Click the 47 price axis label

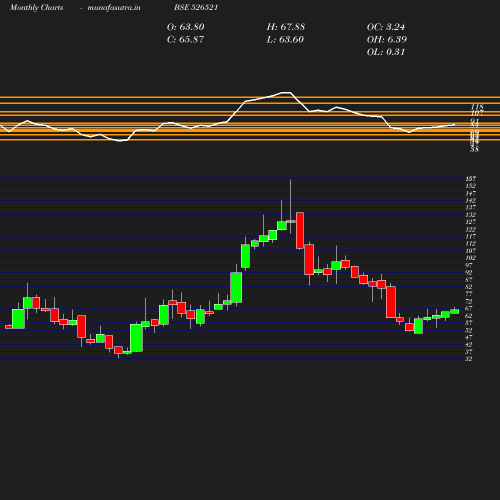point(469,337)
